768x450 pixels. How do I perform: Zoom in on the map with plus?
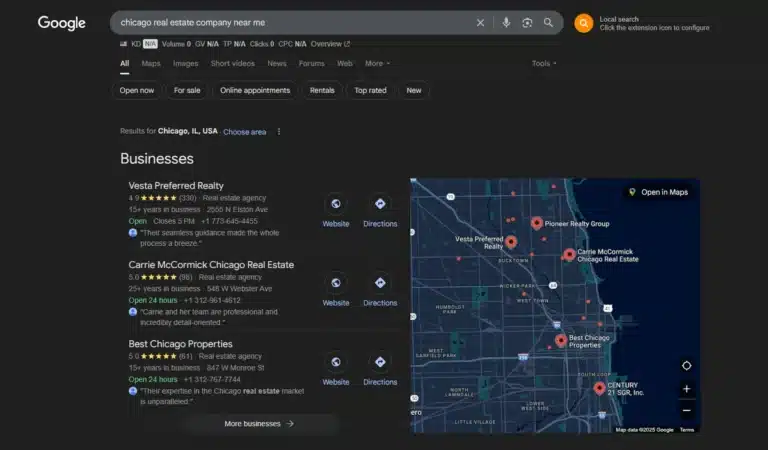[x=686, y=389]
